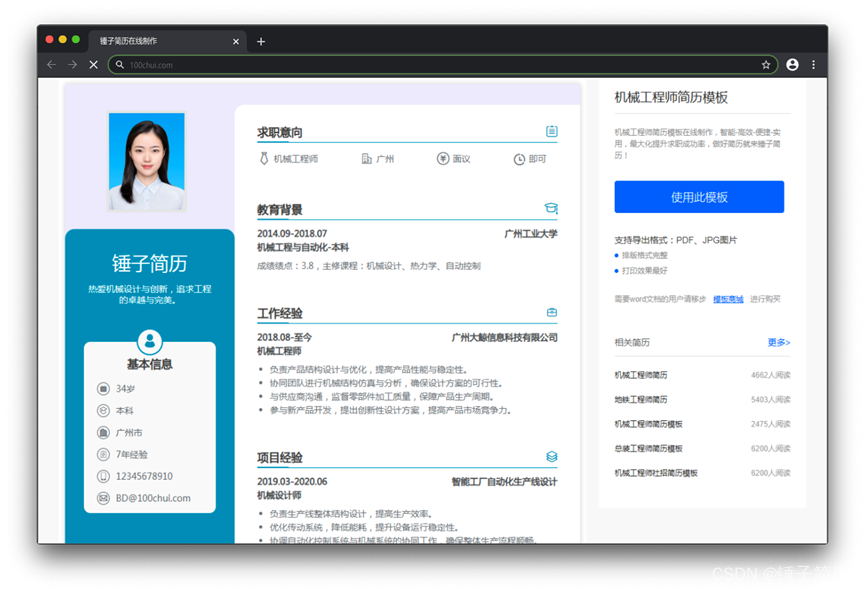
Task: Click the location icon next to 广州市
Action: (103, 432)
